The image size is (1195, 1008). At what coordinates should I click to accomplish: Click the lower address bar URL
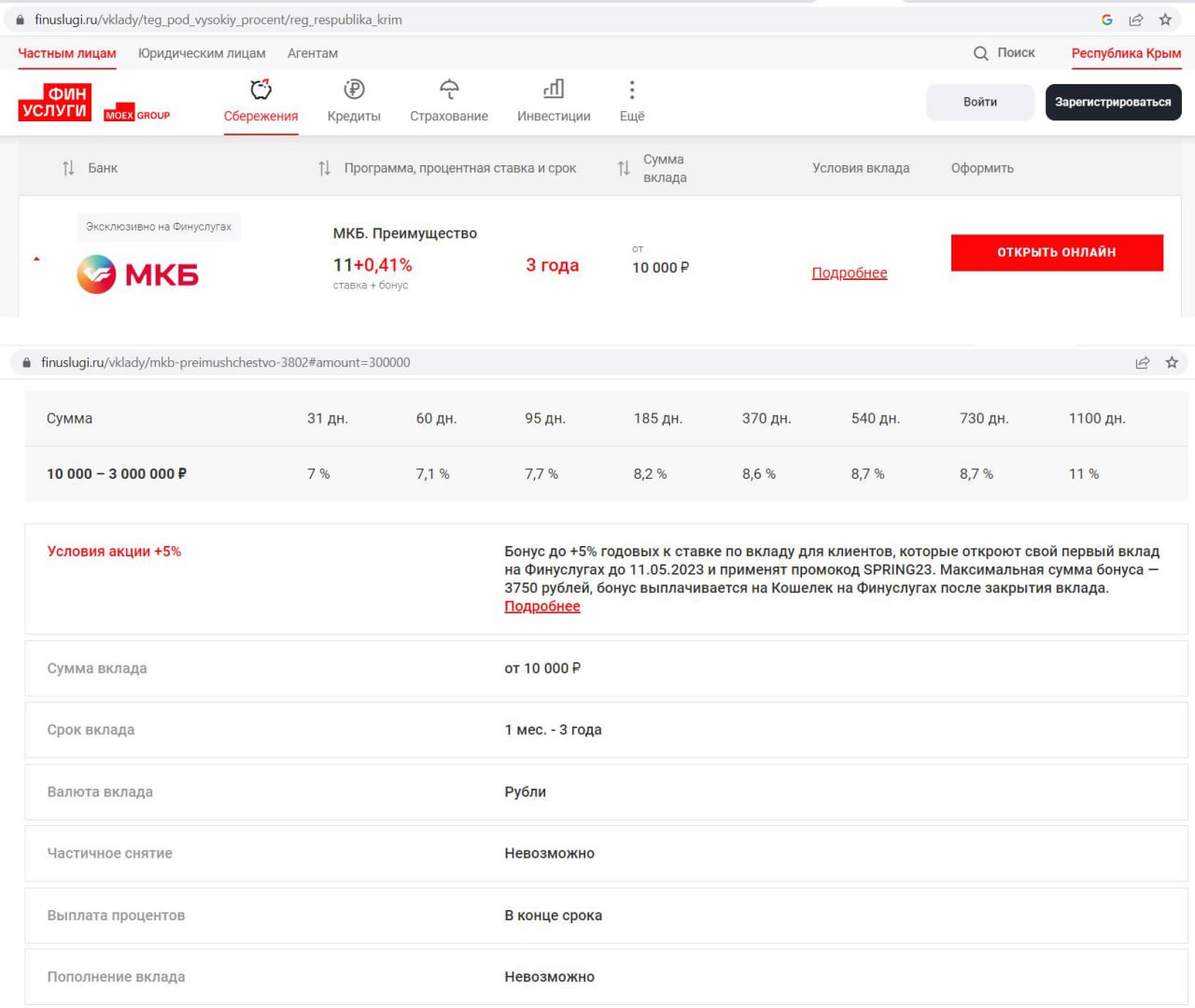(x=226, y=362)
